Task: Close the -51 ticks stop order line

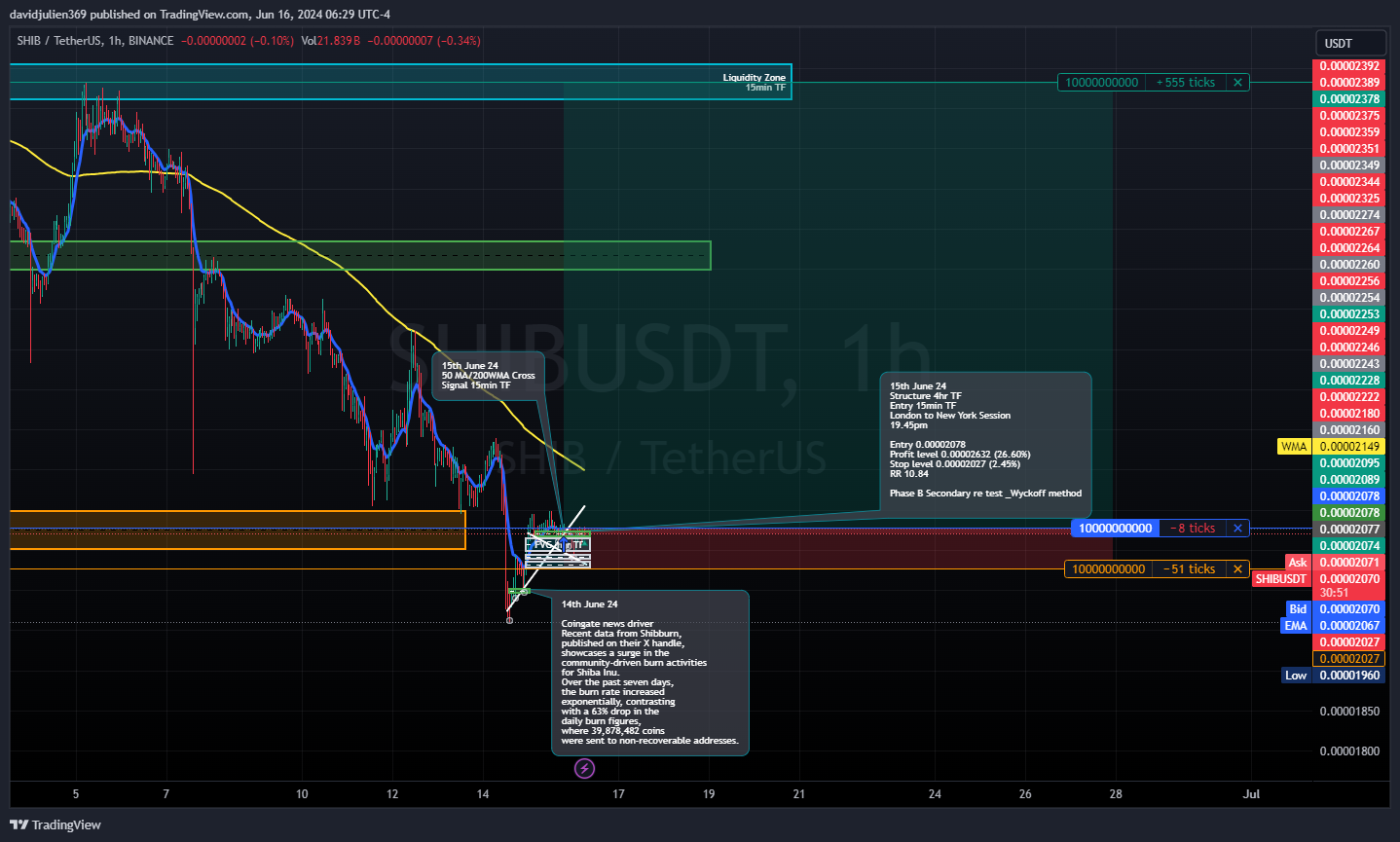Action: [x=1237, y=569]
